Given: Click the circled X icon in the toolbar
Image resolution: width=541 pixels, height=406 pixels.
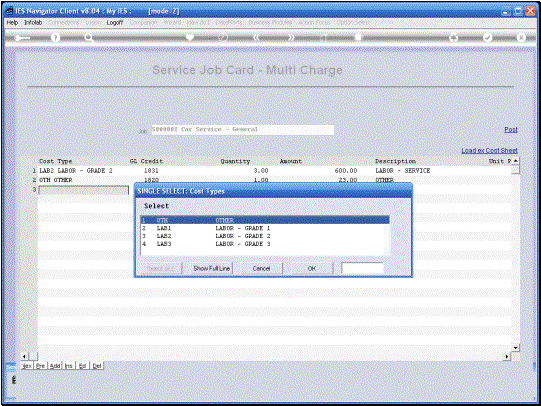Looking at the screenshot, I should click(x=521, y=37).
